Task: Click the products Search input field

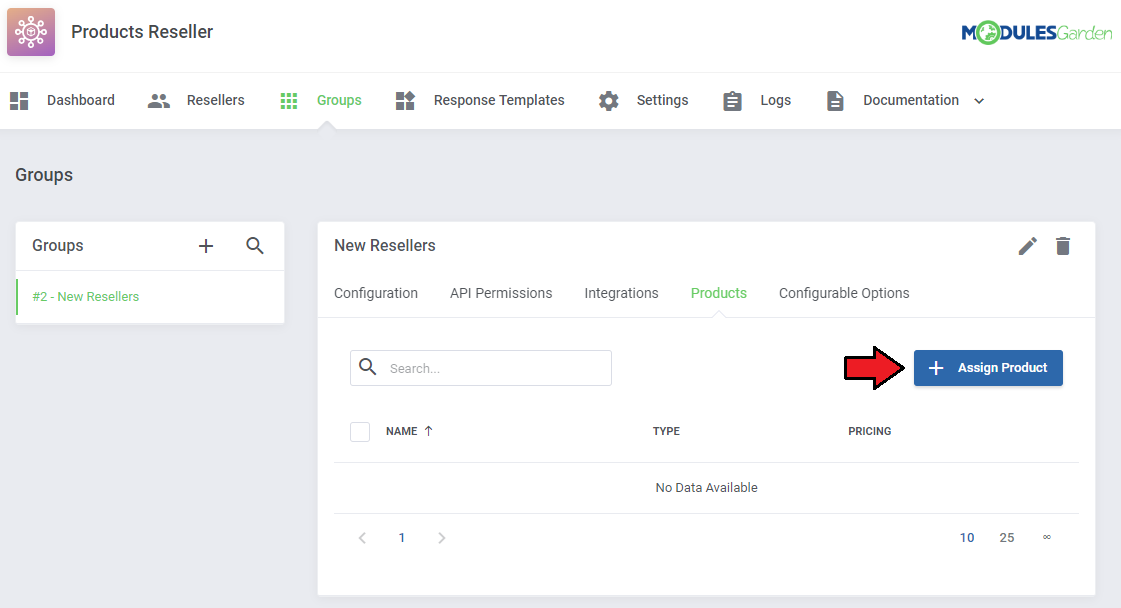Action: pos(480,368)
